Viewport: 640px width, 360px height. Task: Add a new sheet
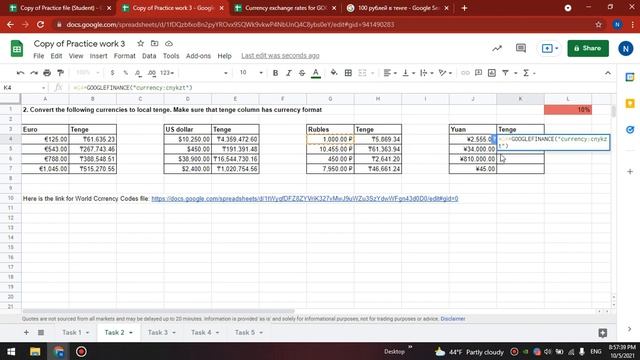coord(26,333)
